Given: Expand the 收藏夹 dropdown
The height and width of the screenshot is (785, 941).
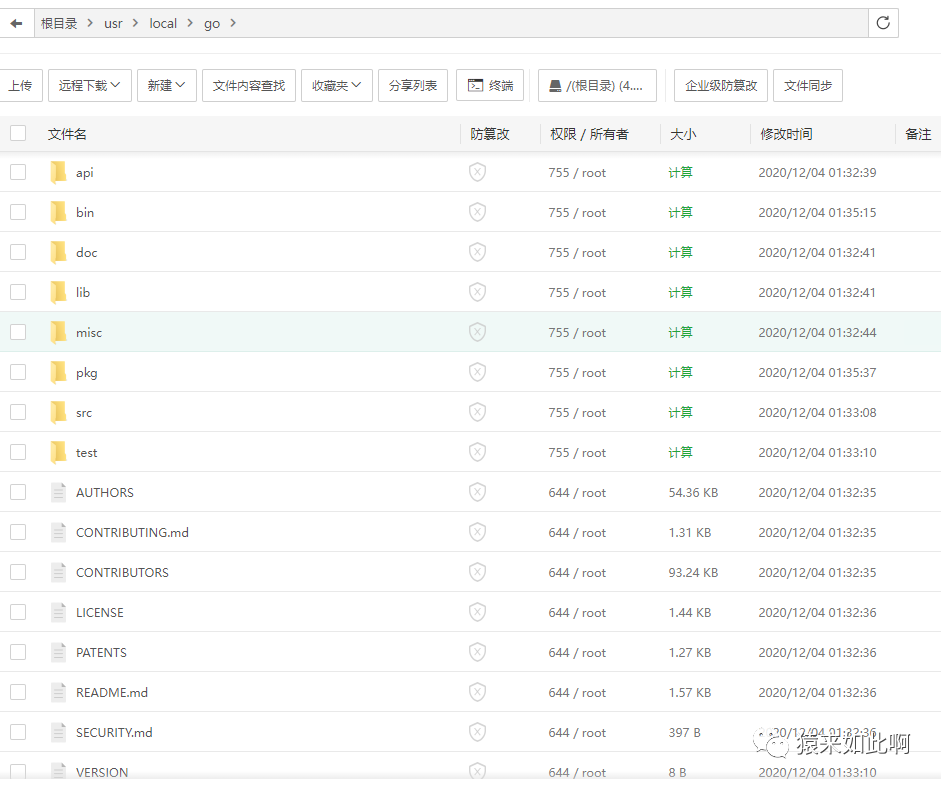Looking at the screenshot, I should point(337,85).
